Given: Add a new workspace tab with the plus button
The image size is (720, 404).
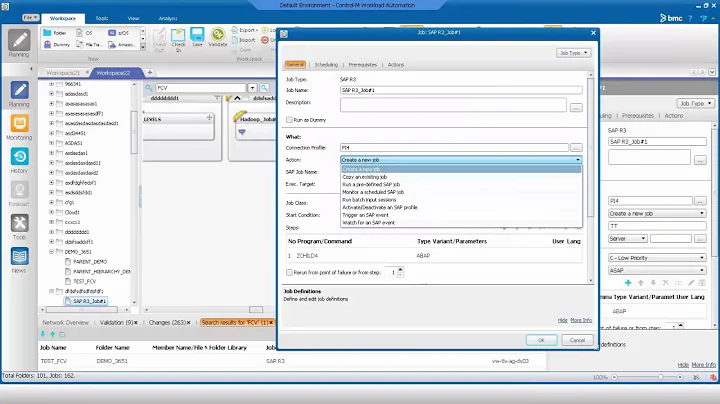Looking at the screenshot, I should click(150, 72).
